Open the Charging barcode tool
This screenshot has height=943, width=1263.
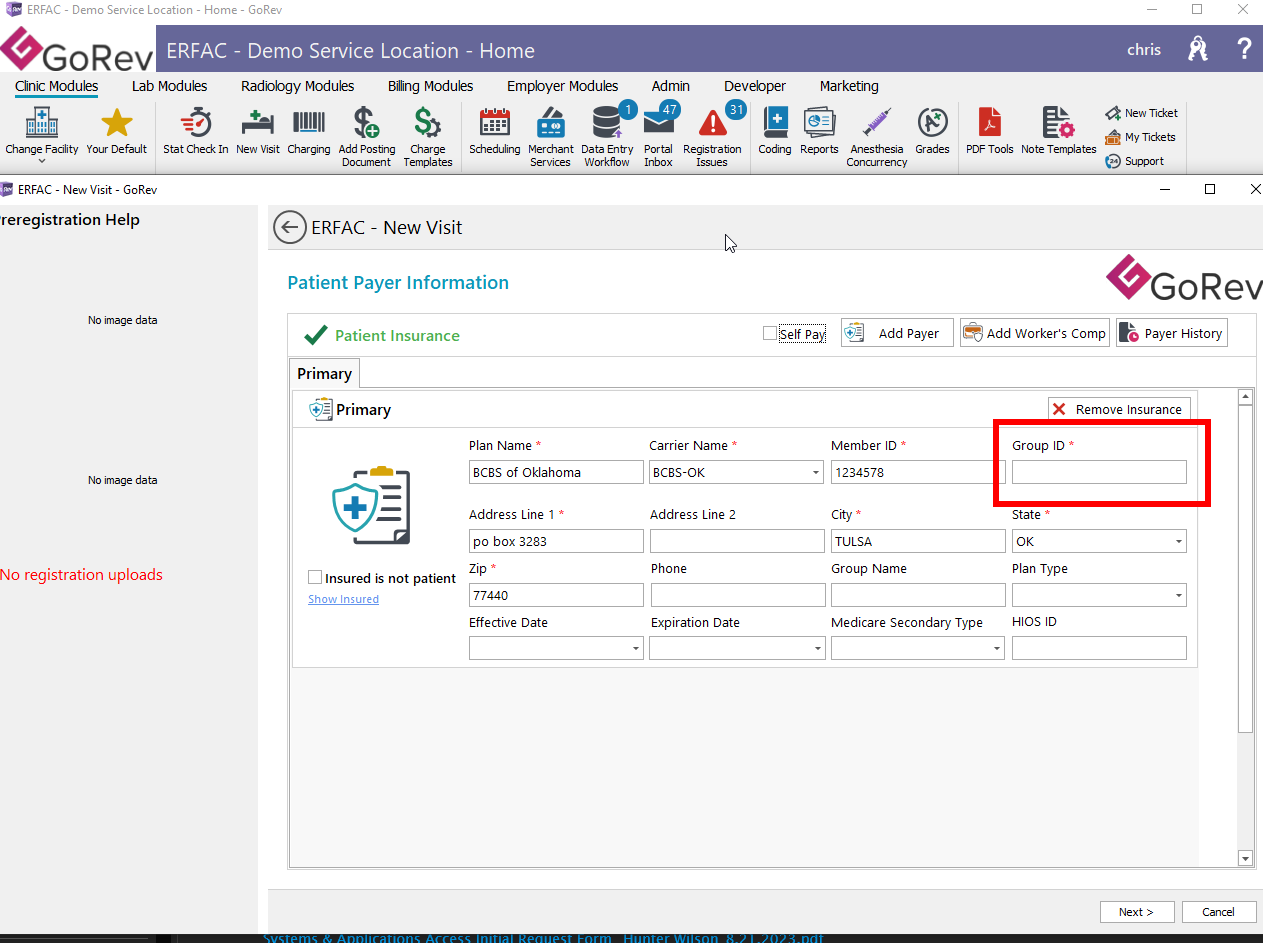click(309, 133)
